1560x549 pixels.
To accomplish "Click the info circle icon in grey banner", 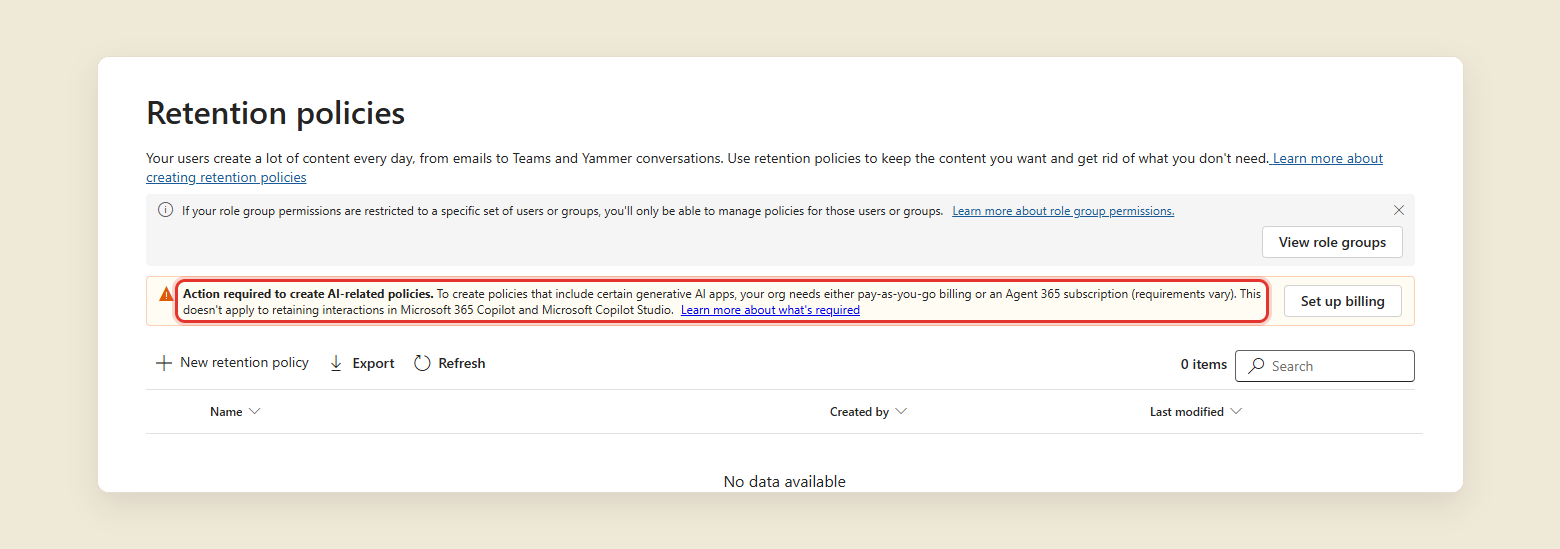I will pos(166,210).
